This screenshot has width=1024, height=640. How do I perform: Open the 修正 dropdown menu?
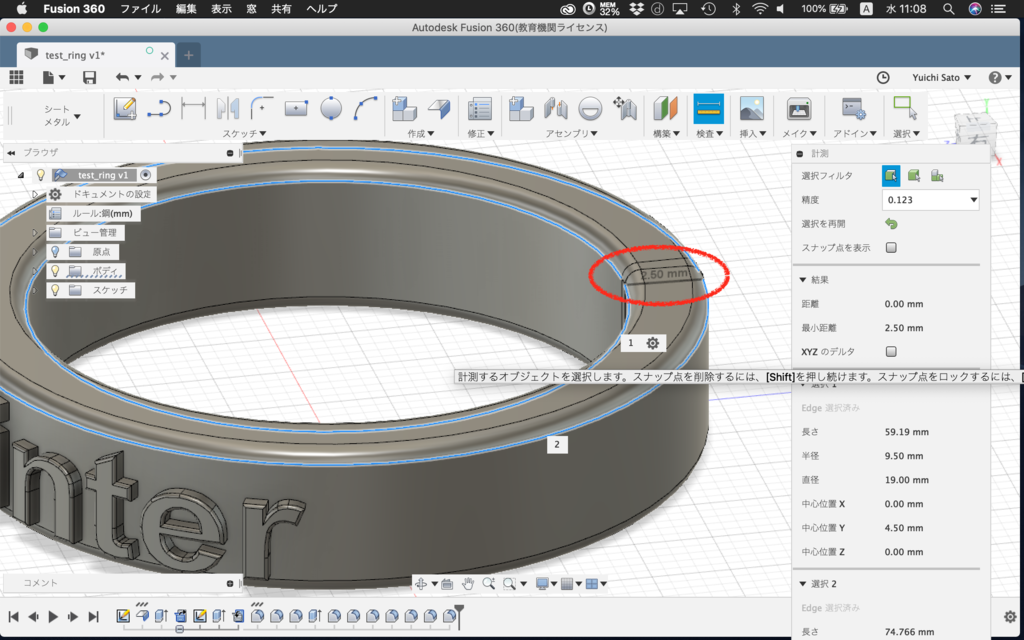480,133
